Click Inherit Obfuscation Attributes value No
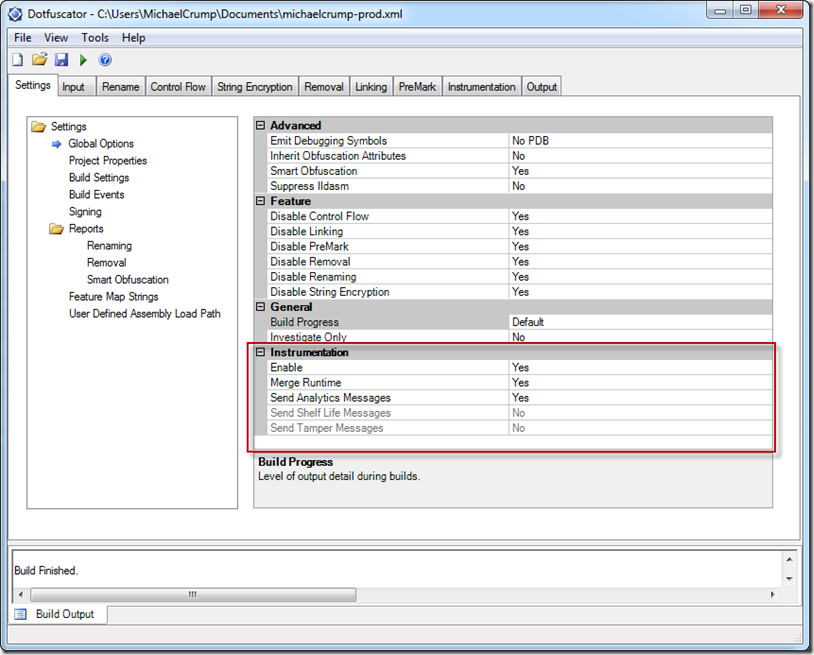 pyautogui.click(x=640, y=156)
